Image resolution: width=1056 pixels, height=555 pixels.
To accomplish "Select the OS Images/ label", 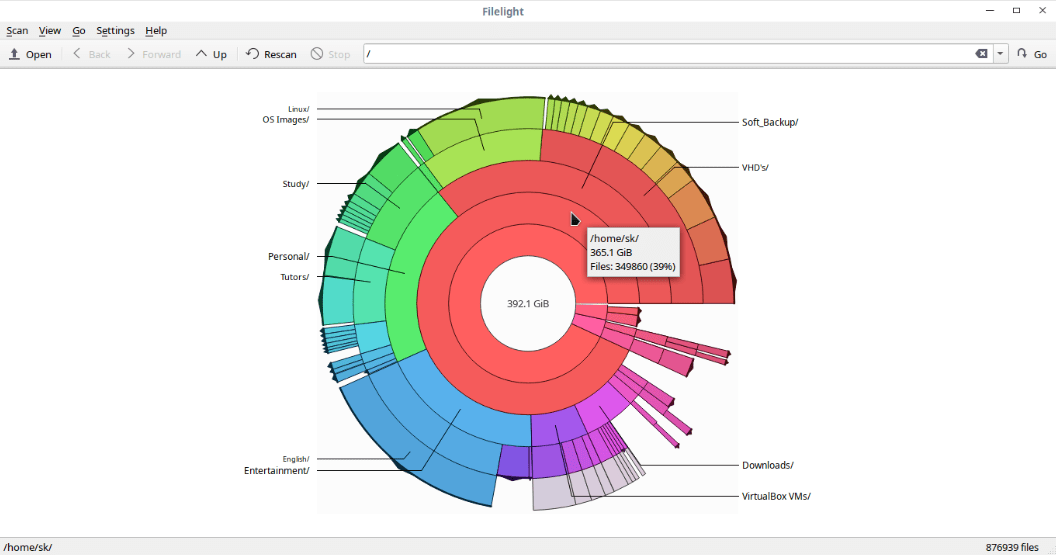I will [x=286, y=120].
